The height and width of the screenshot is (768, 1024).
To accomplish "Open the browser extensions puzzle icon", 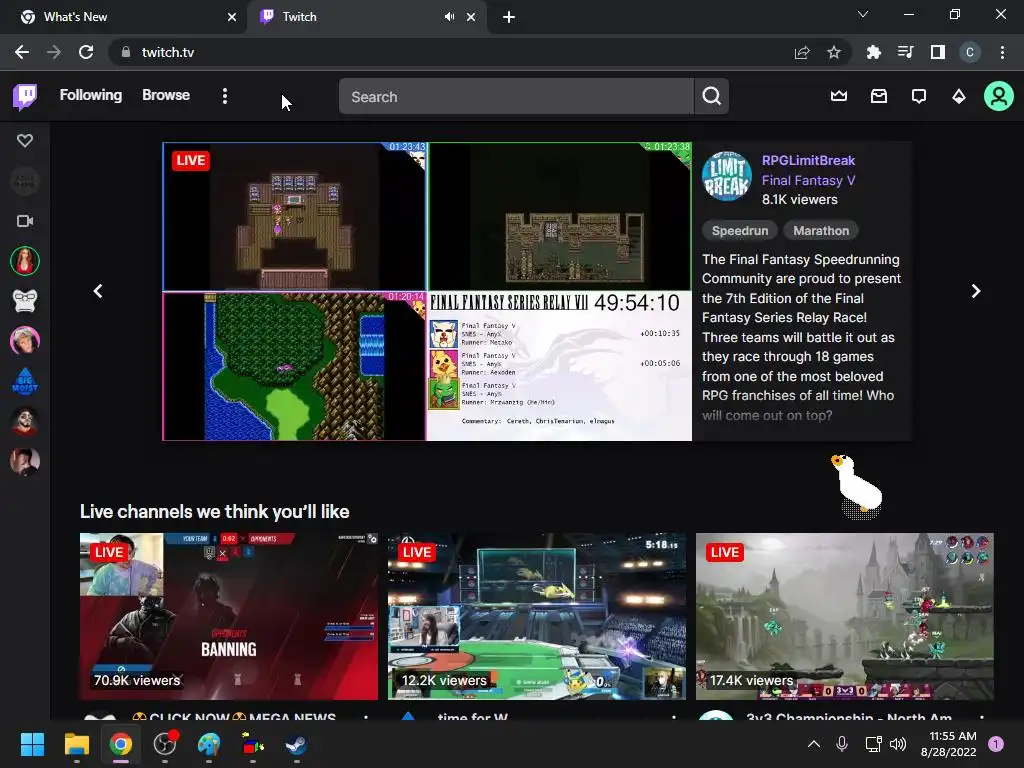I will click(x=873, y=52).
